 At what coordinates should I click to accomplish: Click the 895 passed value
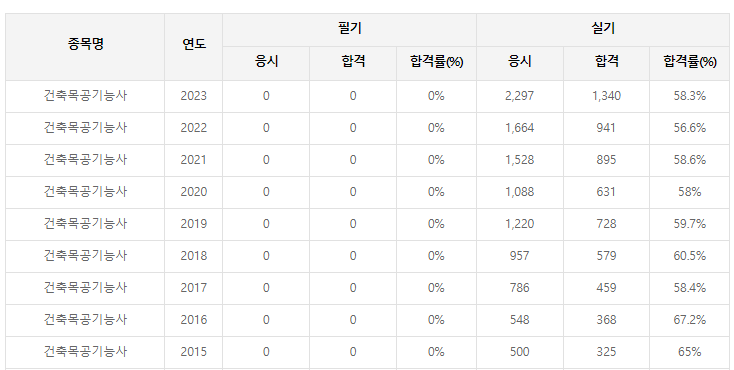pyautogui.click(x=606, y=160)
